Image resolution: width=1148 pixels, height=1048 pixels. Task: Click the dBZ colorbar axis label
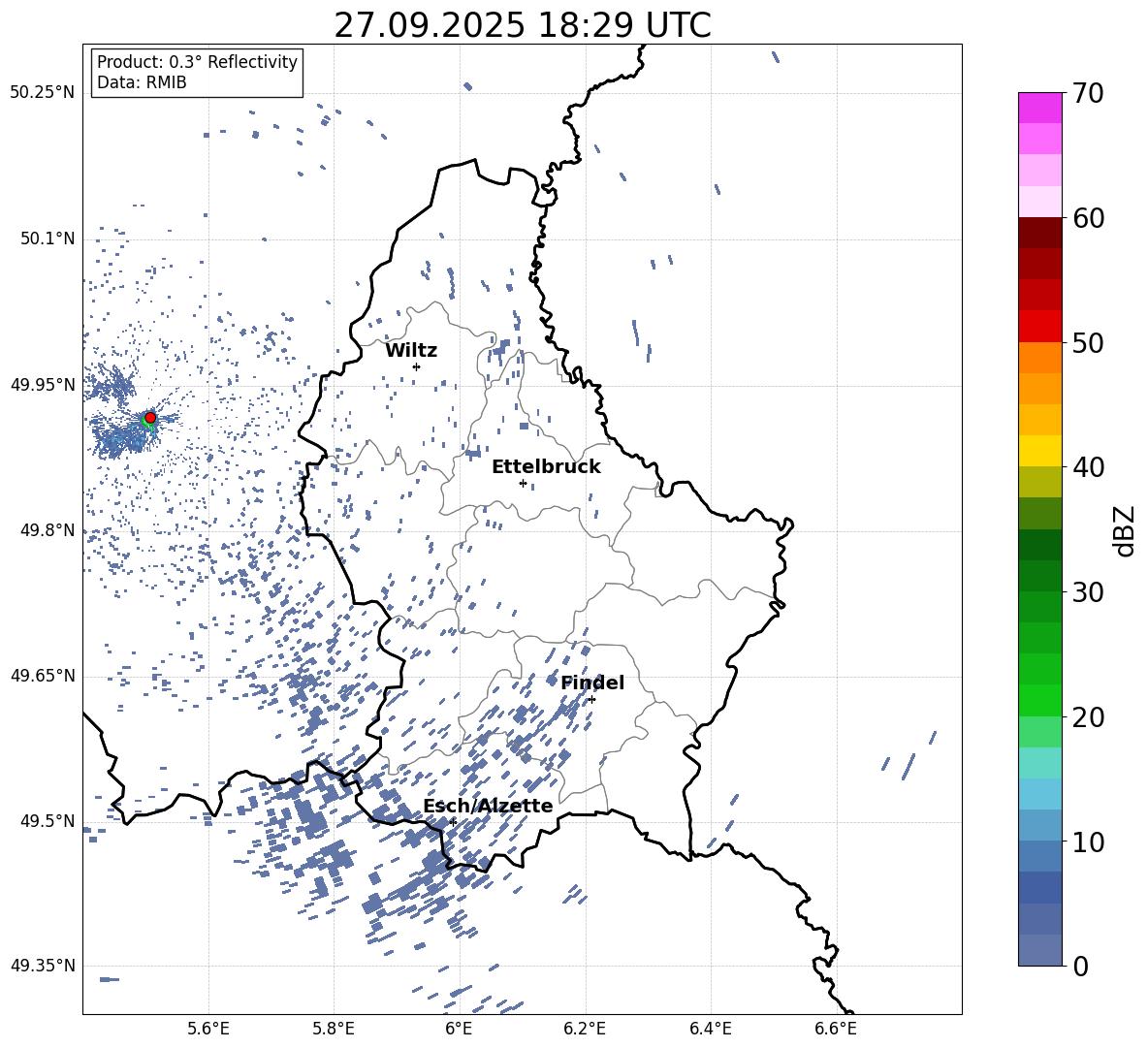tap(1126, 530)
